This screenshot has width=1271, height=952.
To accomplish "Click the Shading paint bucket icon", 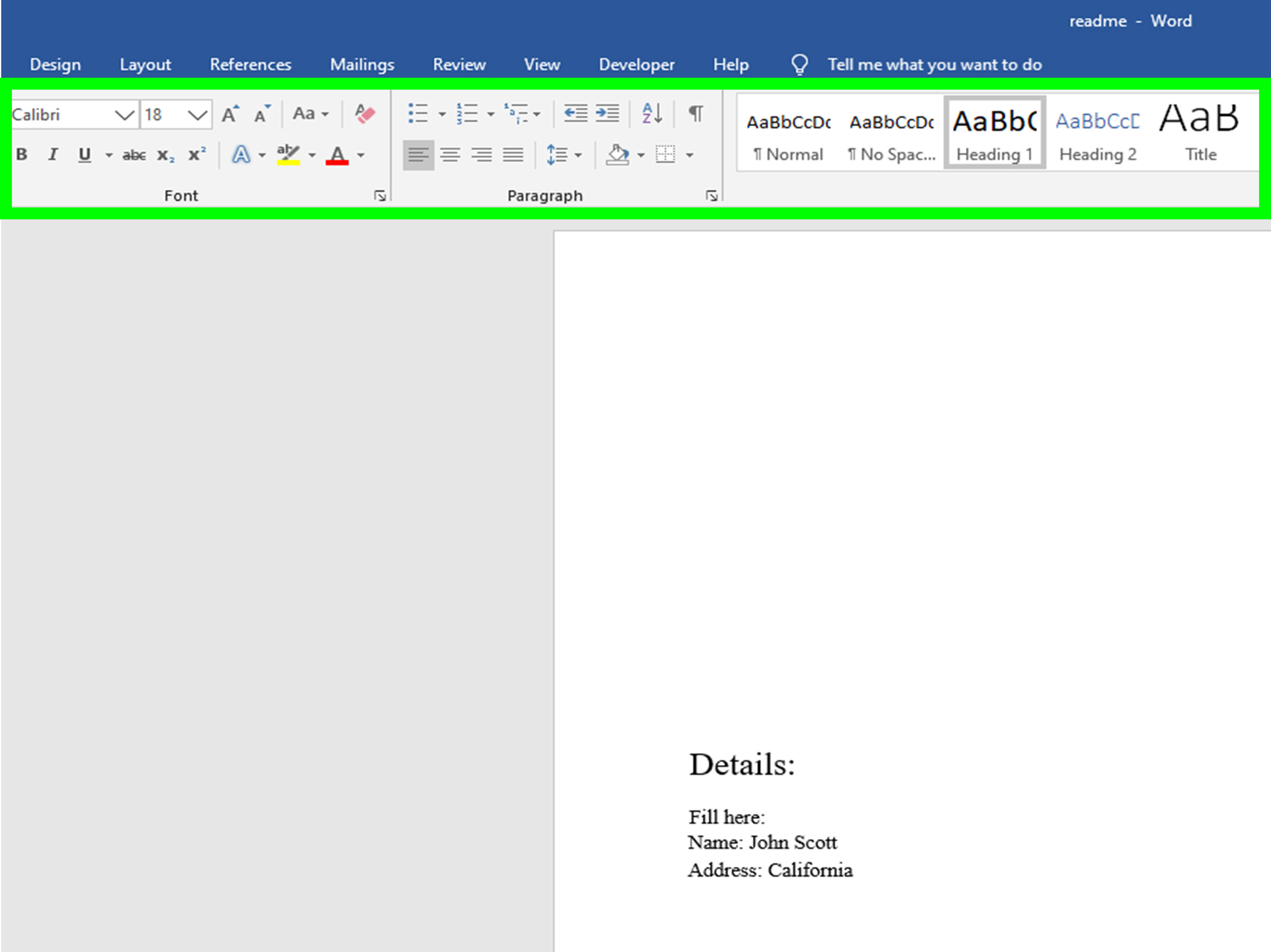I will click(618, 155).
